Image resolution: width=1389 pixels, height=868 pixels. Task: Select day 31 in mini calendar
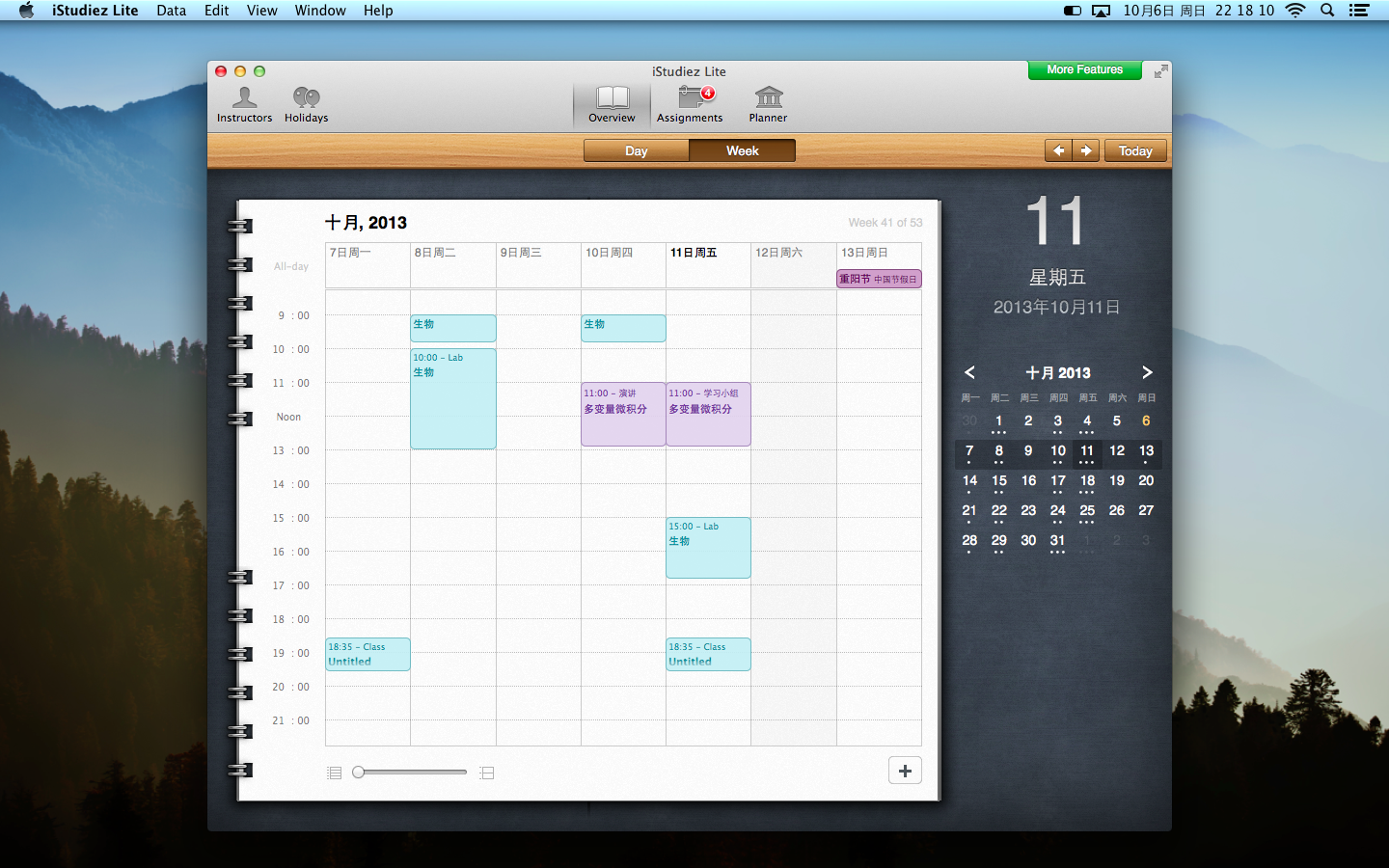tap(1057, 541)
